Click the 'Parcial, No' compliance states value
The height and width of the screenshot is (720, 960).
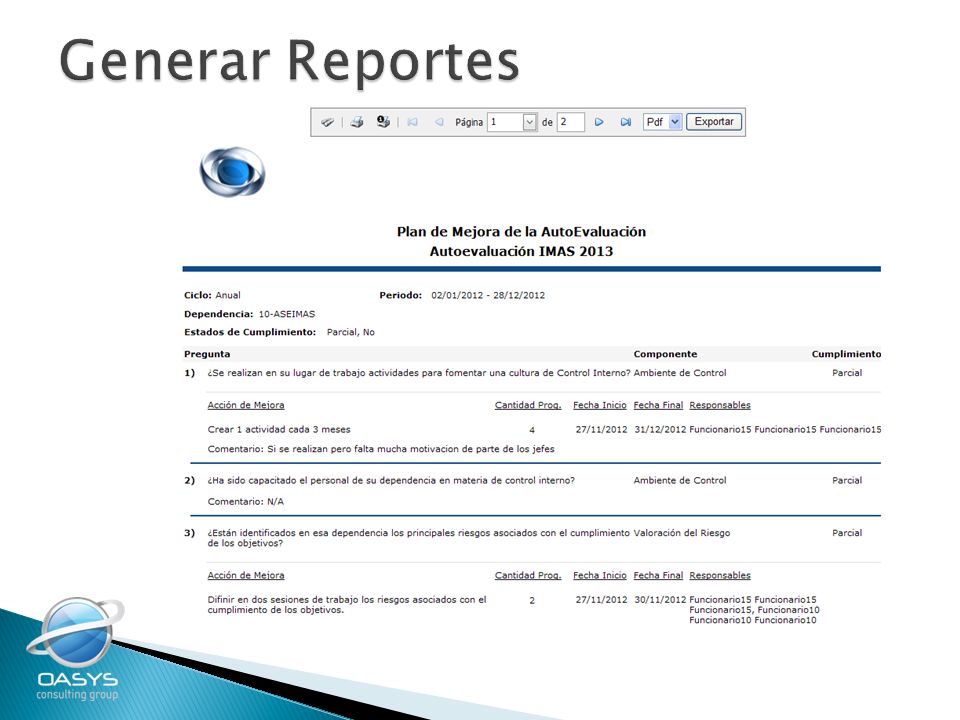[x=351, y=332]
